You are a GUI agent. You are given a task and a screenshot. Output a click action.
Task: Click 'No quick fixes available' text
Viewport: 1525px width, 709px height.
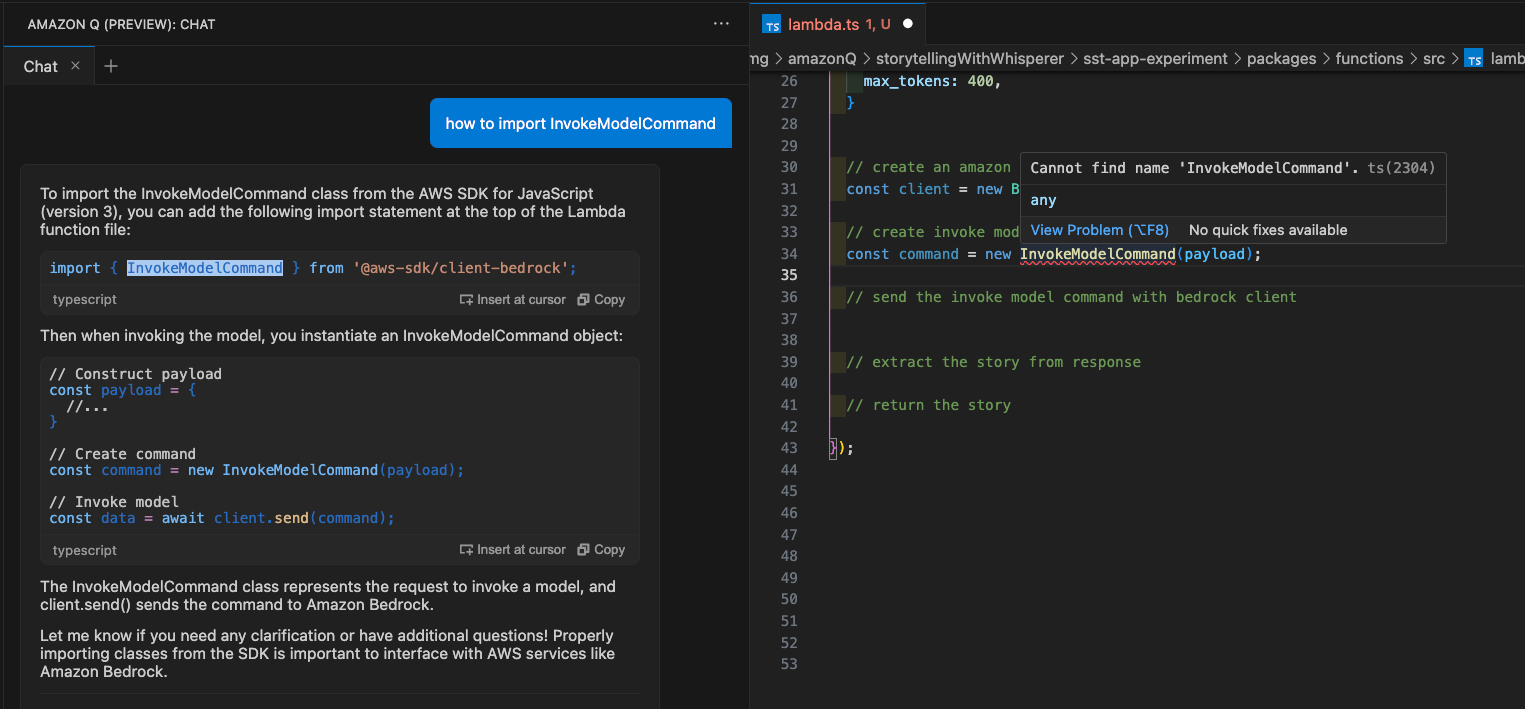pyautogui.click(x=1268, y=230)
